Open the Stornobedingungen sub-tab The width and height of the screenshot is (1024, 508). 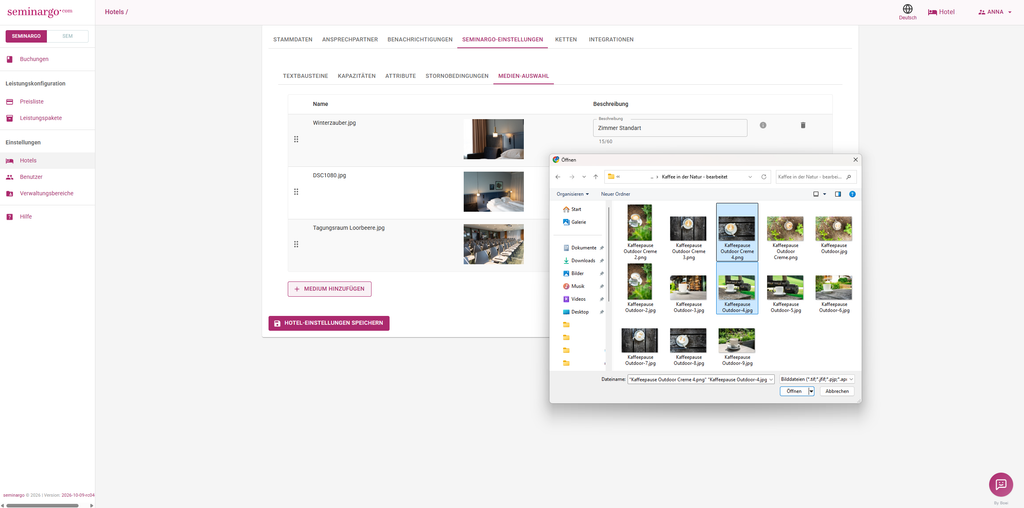pyautogui.click(x=457, y=76)
